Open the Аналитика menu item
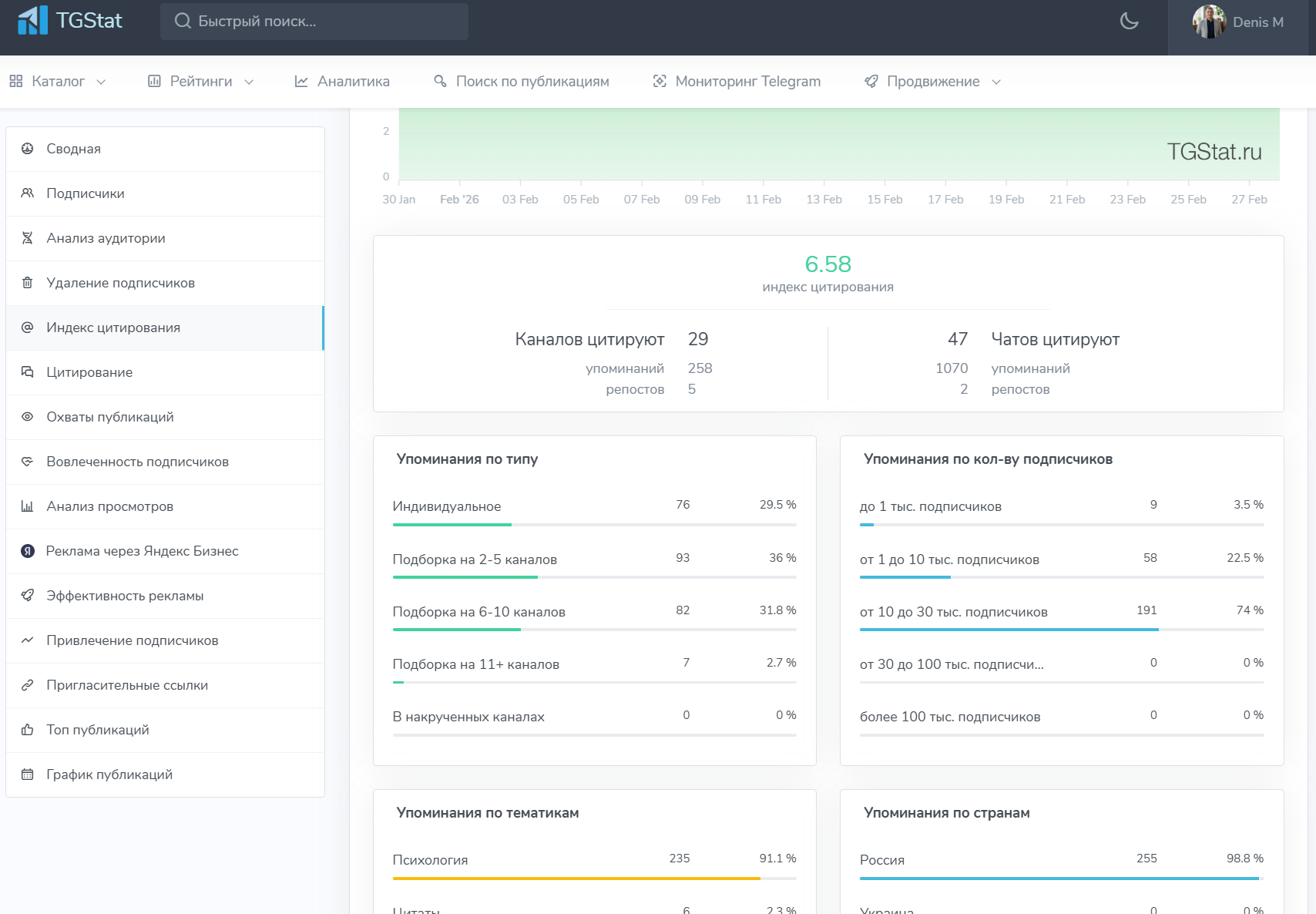 [x=342, y=82]
